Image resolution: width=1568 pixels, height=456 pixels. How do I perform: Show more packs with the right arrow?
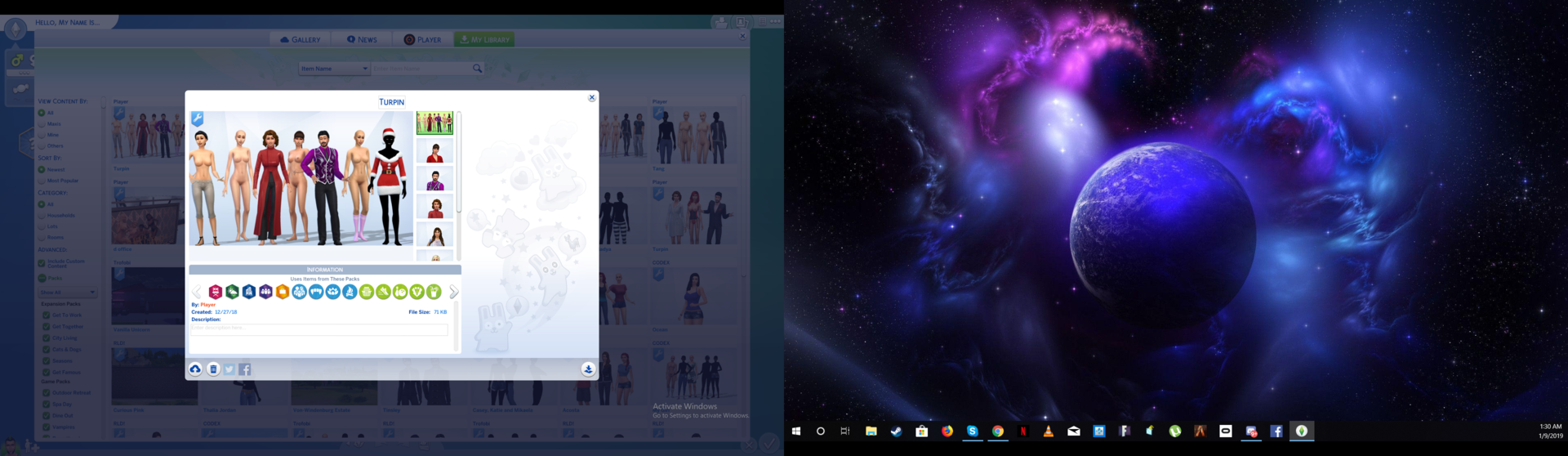pos(453,292)
